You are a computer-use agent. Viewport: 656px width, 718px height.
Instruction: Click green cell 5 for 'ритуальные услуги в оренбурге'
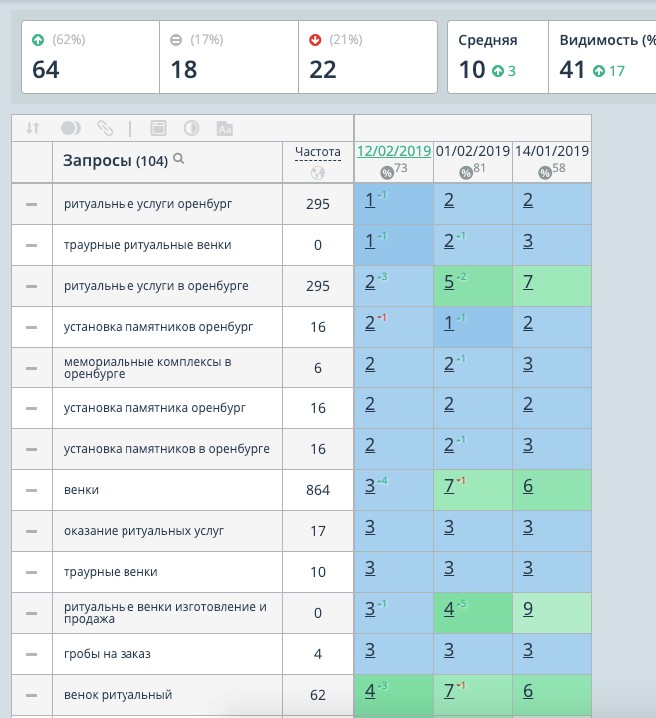[x=473, y=286]
